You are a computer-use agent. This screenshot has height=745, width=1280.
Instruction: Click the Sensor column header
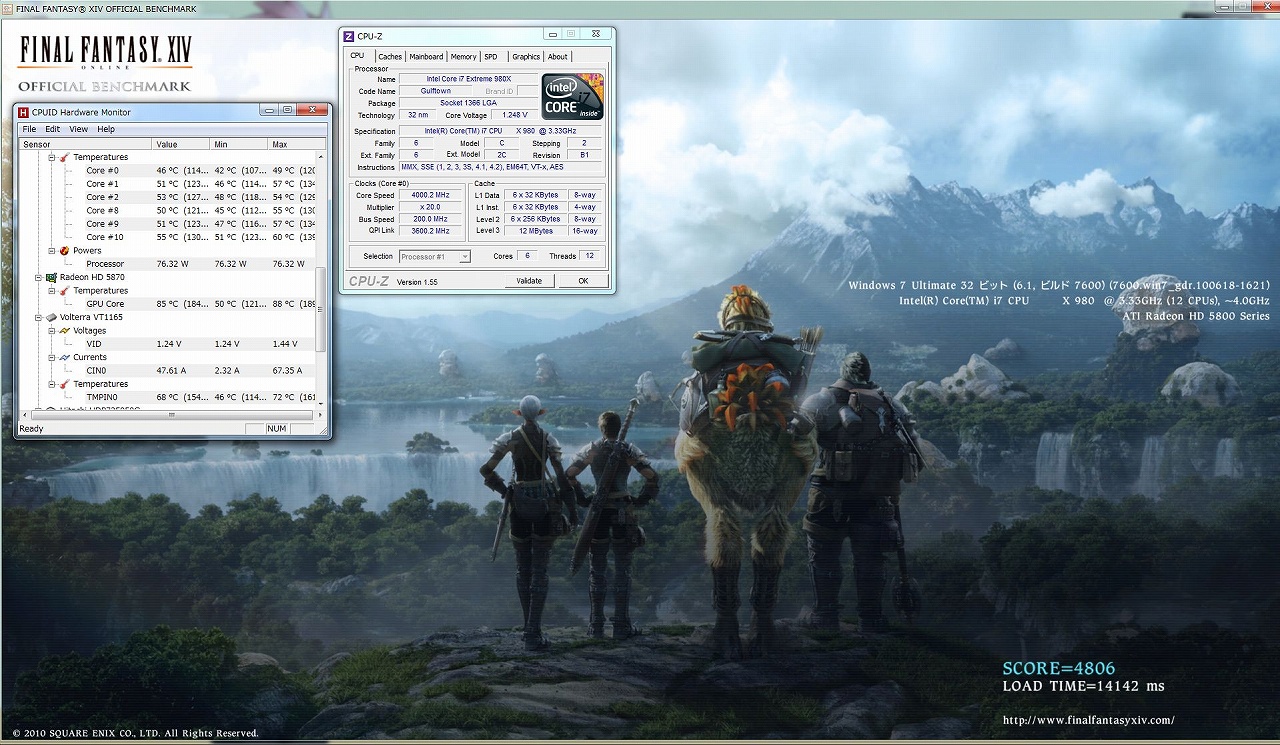[85, 144]
